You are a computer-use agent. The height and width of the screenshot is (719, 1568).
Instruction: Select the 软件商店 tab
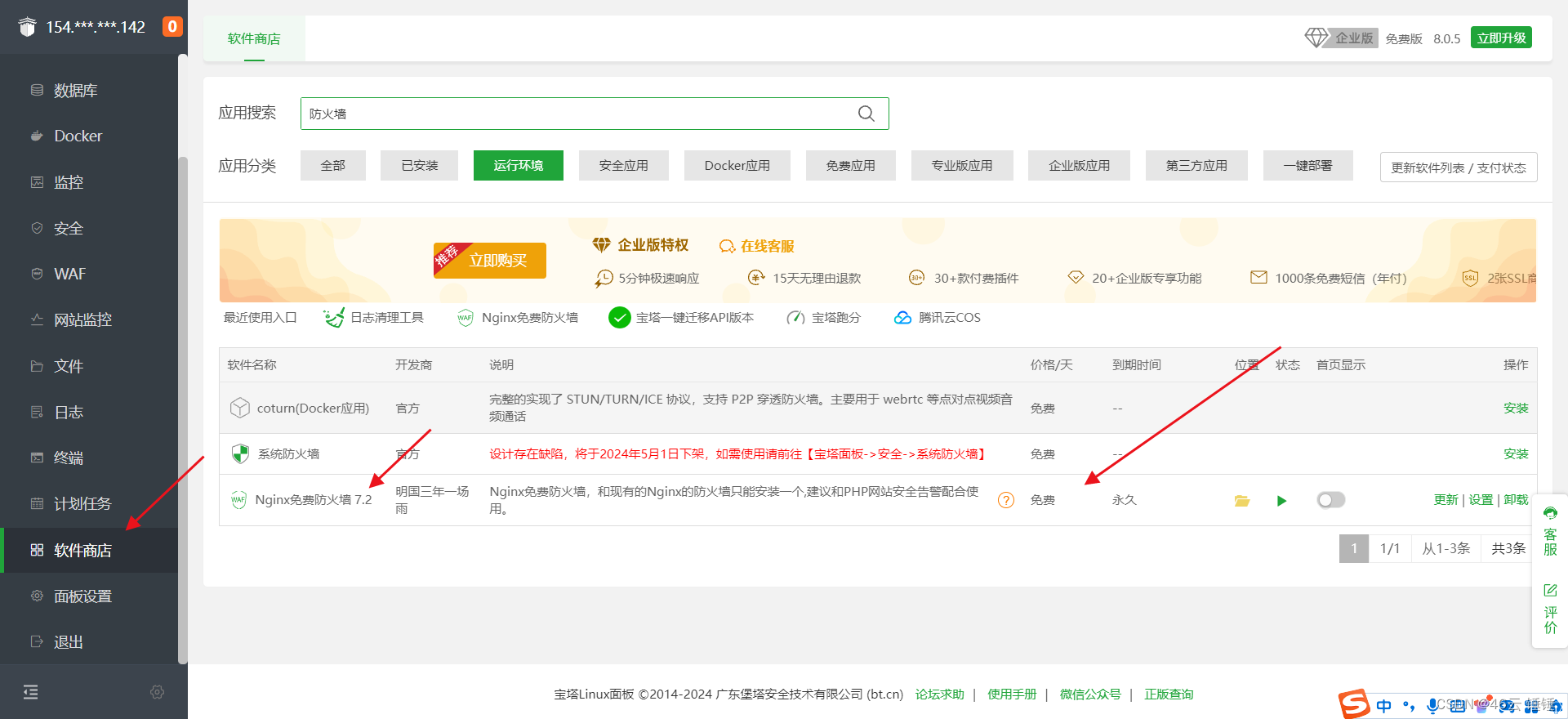(x=254, y=38)
